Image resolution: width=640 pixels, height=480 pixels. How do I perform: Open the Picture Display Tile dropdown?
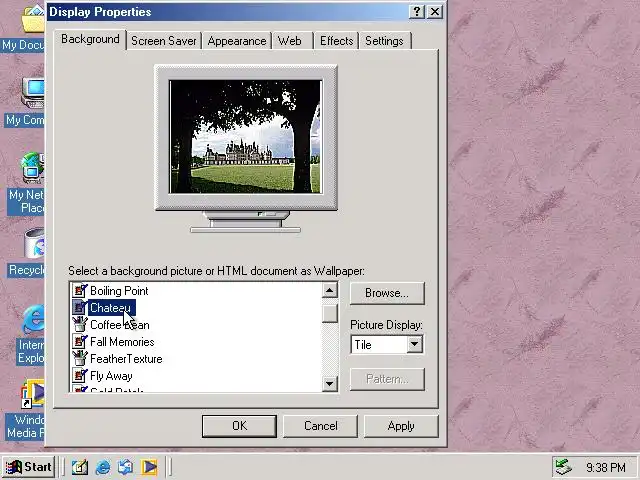(x=415, y=344)
